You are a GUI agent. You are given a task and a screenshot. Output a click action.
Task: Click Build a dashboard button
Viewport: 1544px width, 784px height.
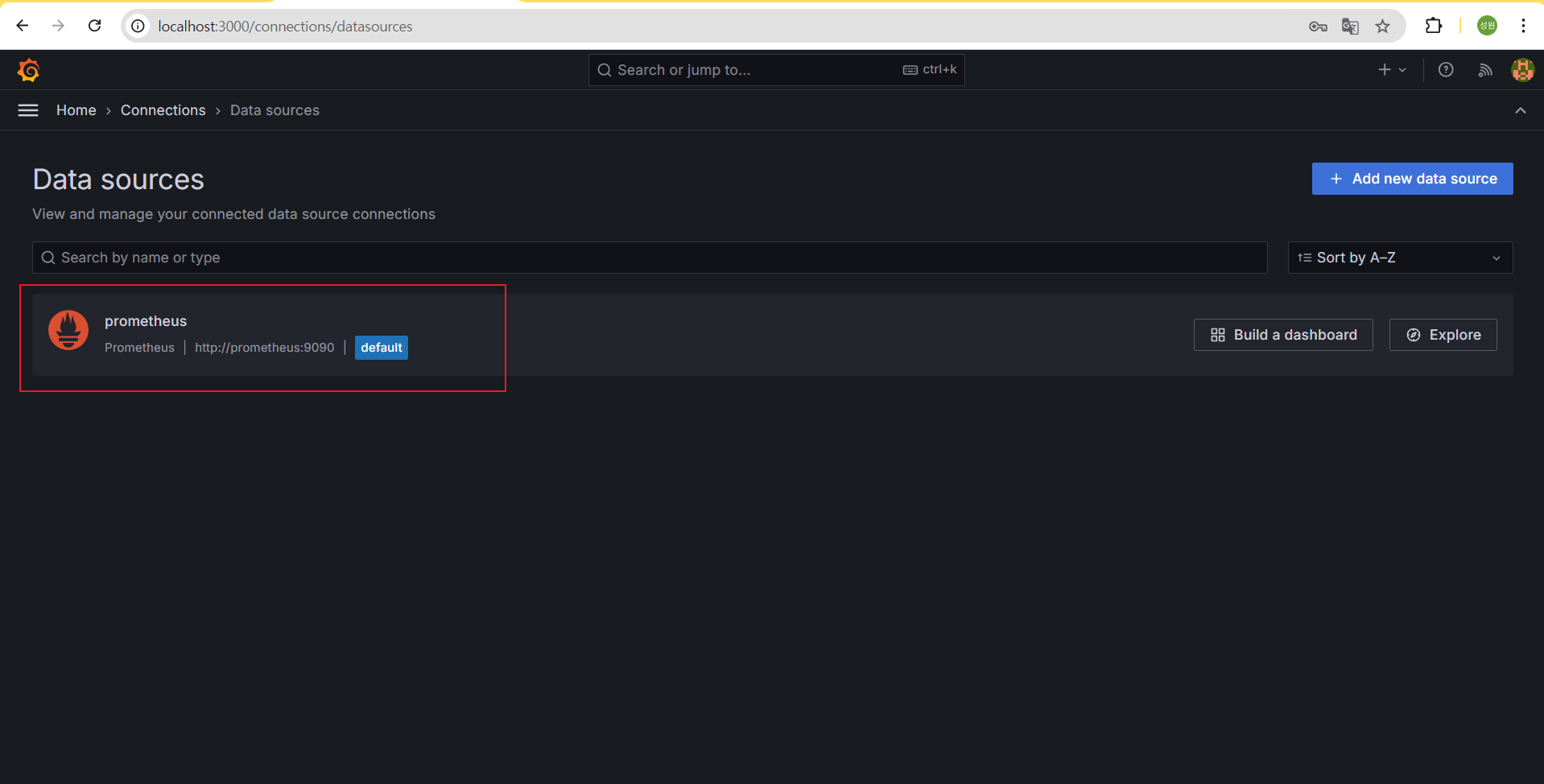1283,335
